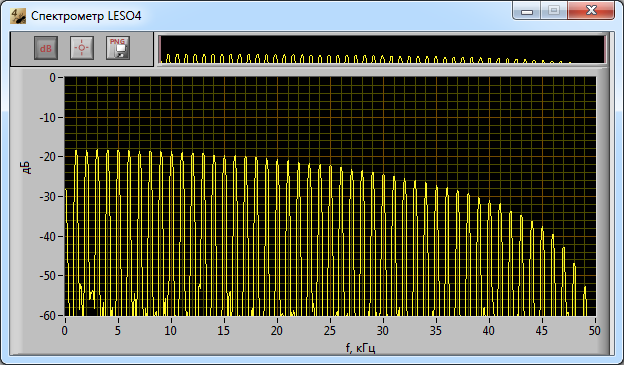Click the left range handle of overview strip
The image size is (624, 365).
coord(160,49)
